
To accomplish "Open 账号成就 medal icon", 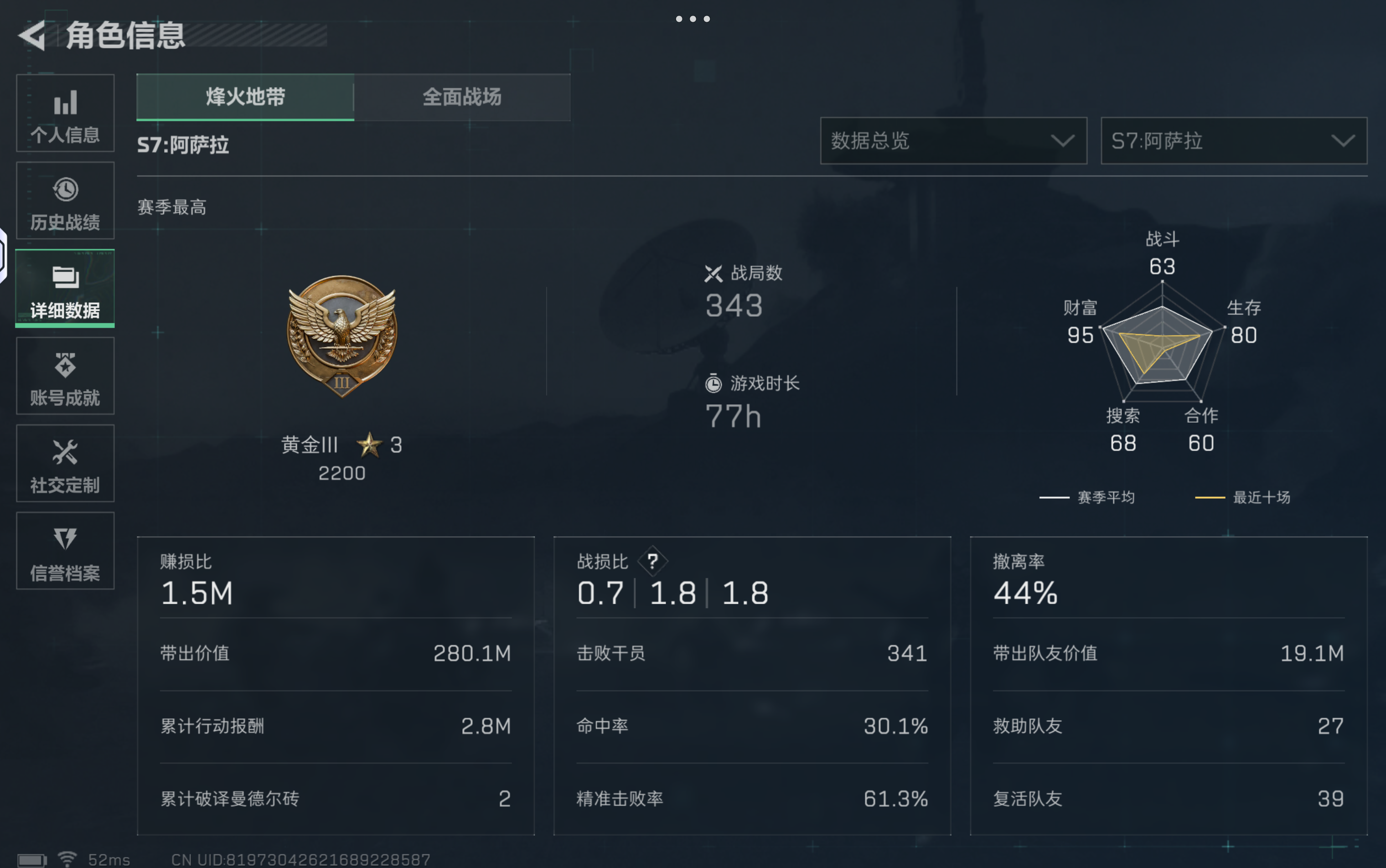I will (66, 365).
